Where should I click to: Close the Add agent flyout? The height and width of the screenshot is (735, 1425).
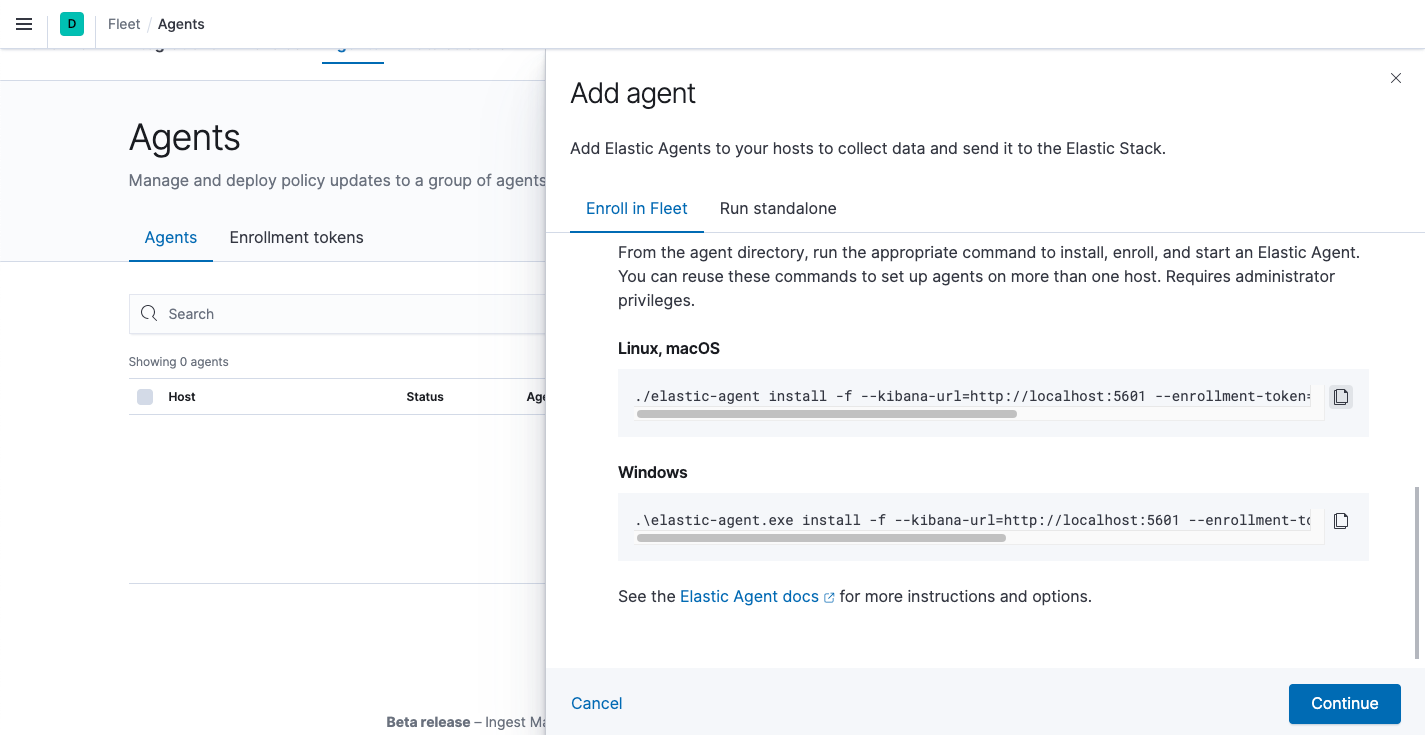click(x=1395, y=78)
